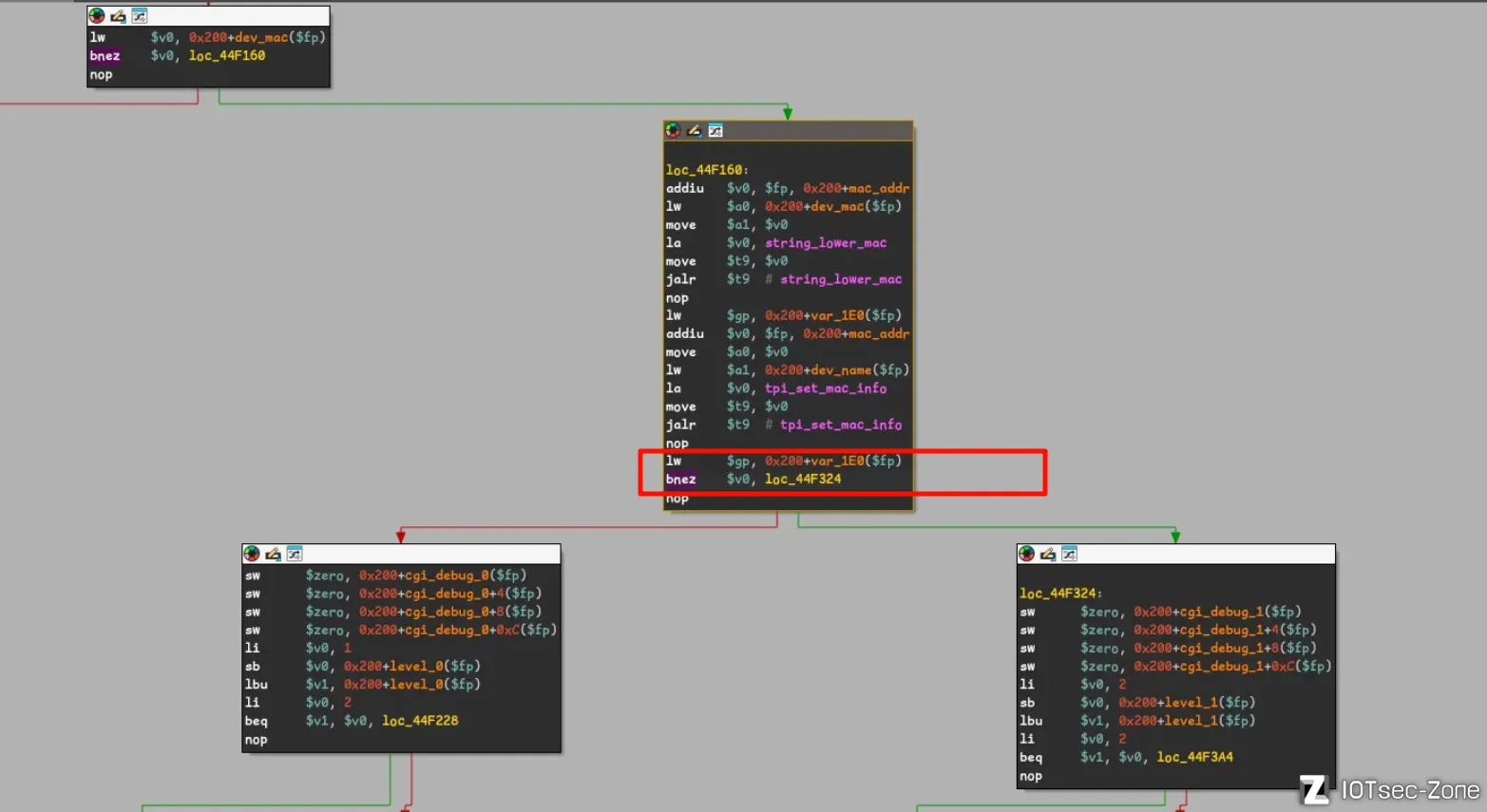Click the 'move $a0, $v0' instruction
The image size is (1487, 812).
point(727,351)
